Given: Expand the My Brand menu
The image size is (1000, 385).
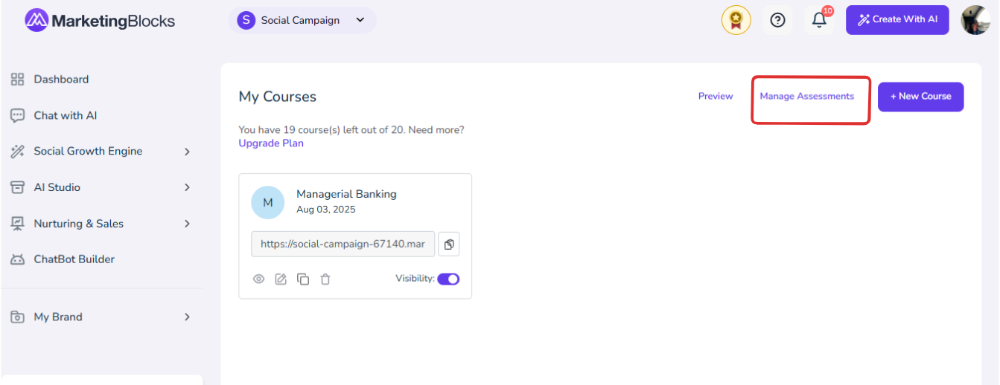Looking at the screenshot, I should (101, 317).
